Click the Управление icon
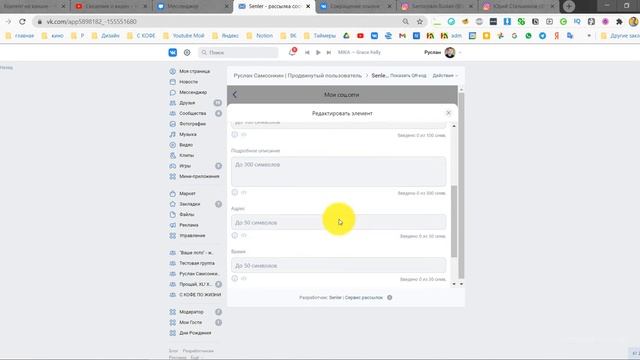Screen dimensions: 640x360 tap(172, 236)
